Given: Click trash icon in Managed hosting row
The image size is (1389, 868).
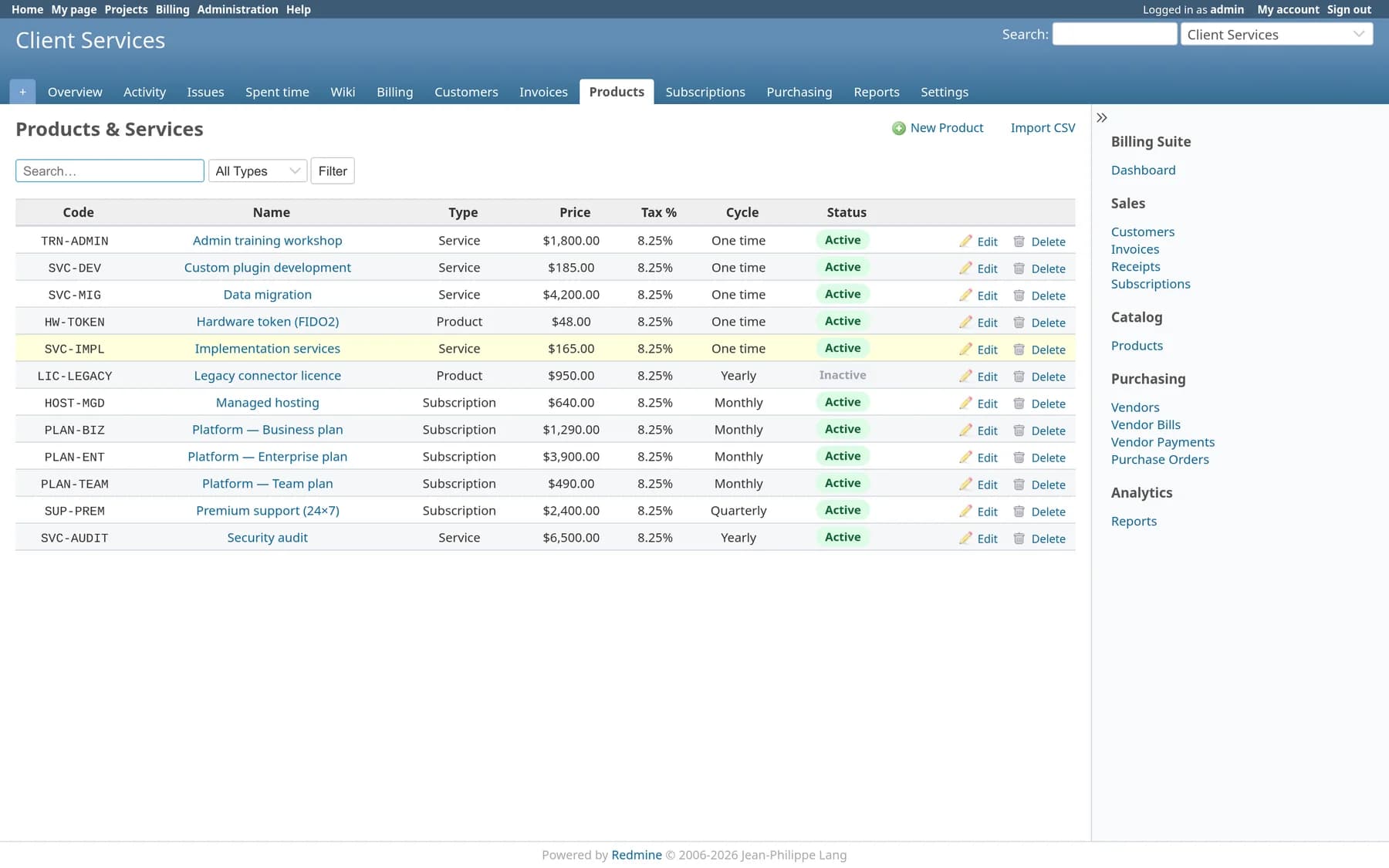Looking at the screenshot, I should (1019, 403).
